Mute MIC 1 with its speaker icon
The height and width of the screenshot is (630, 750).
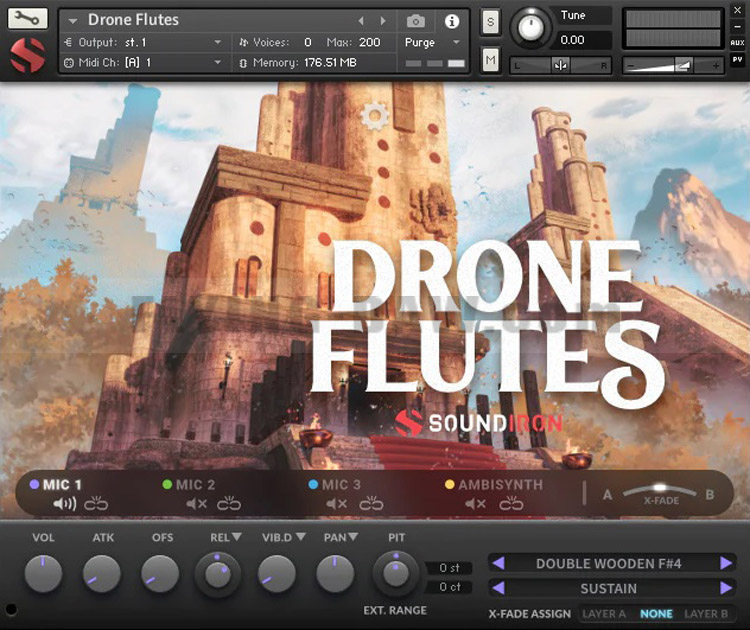[x=64, y=504]
